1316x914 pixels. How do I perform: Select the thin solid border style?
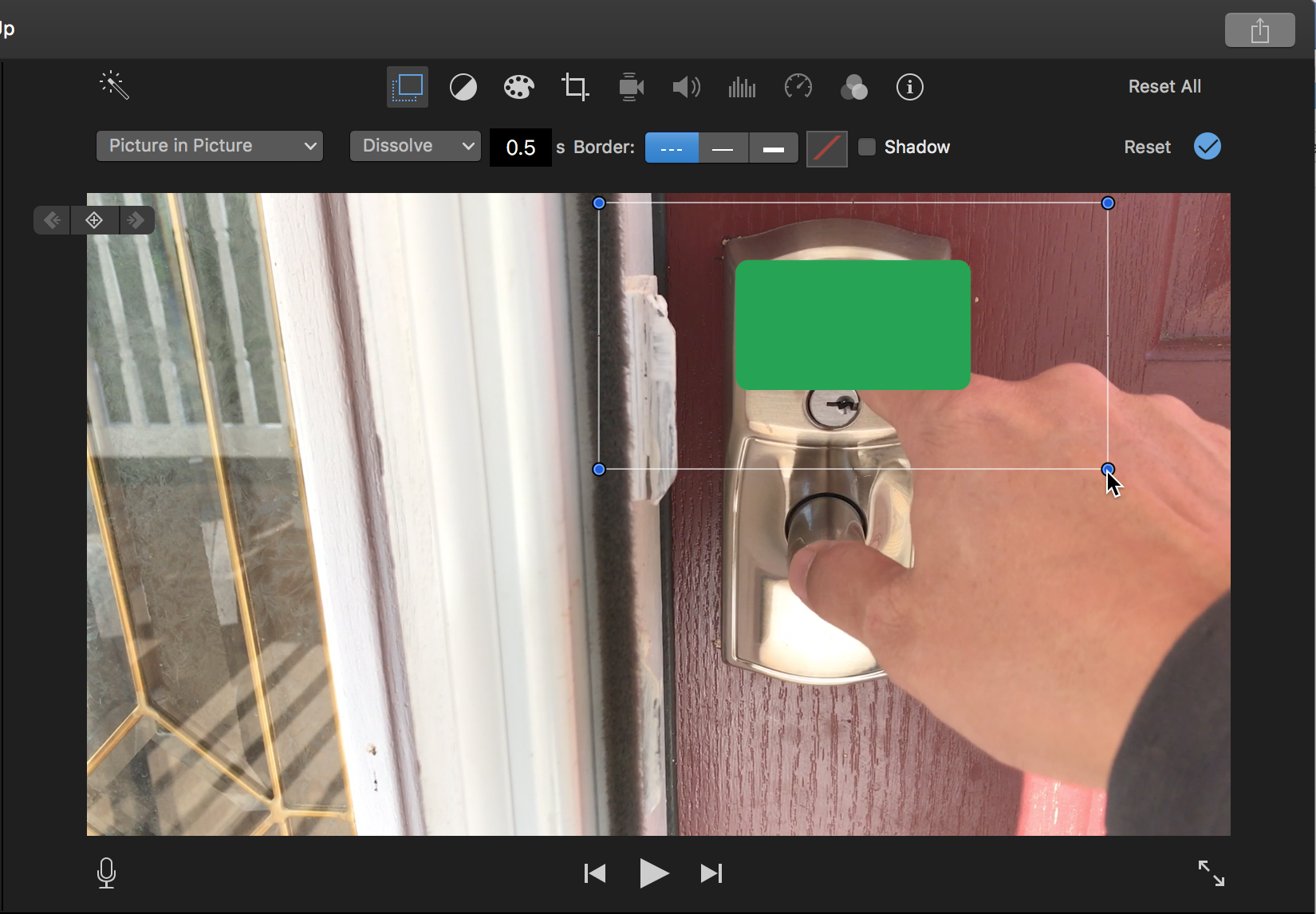tap(723, 148)
